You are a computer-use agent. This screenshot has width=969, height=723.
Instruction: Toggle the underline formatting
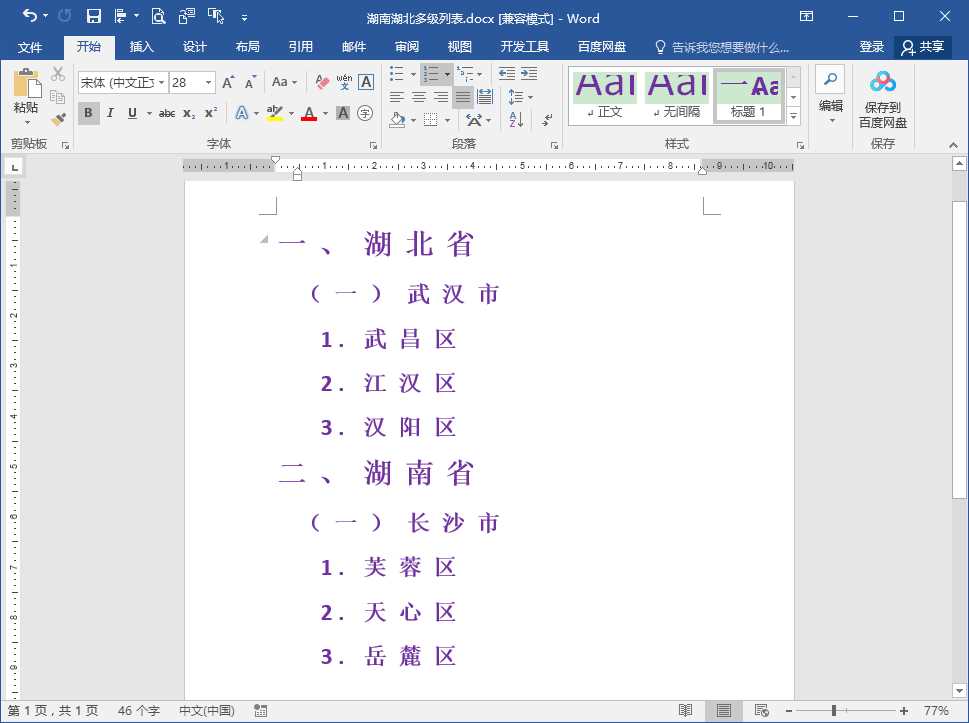pyautogui.click(x=130, y=112)
